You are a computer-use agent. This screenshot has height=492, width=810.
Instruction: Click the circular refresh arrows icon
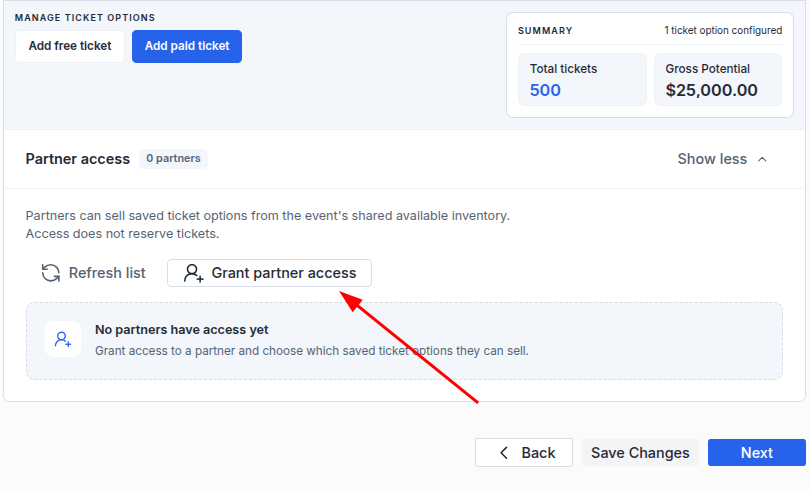(51, 273)
